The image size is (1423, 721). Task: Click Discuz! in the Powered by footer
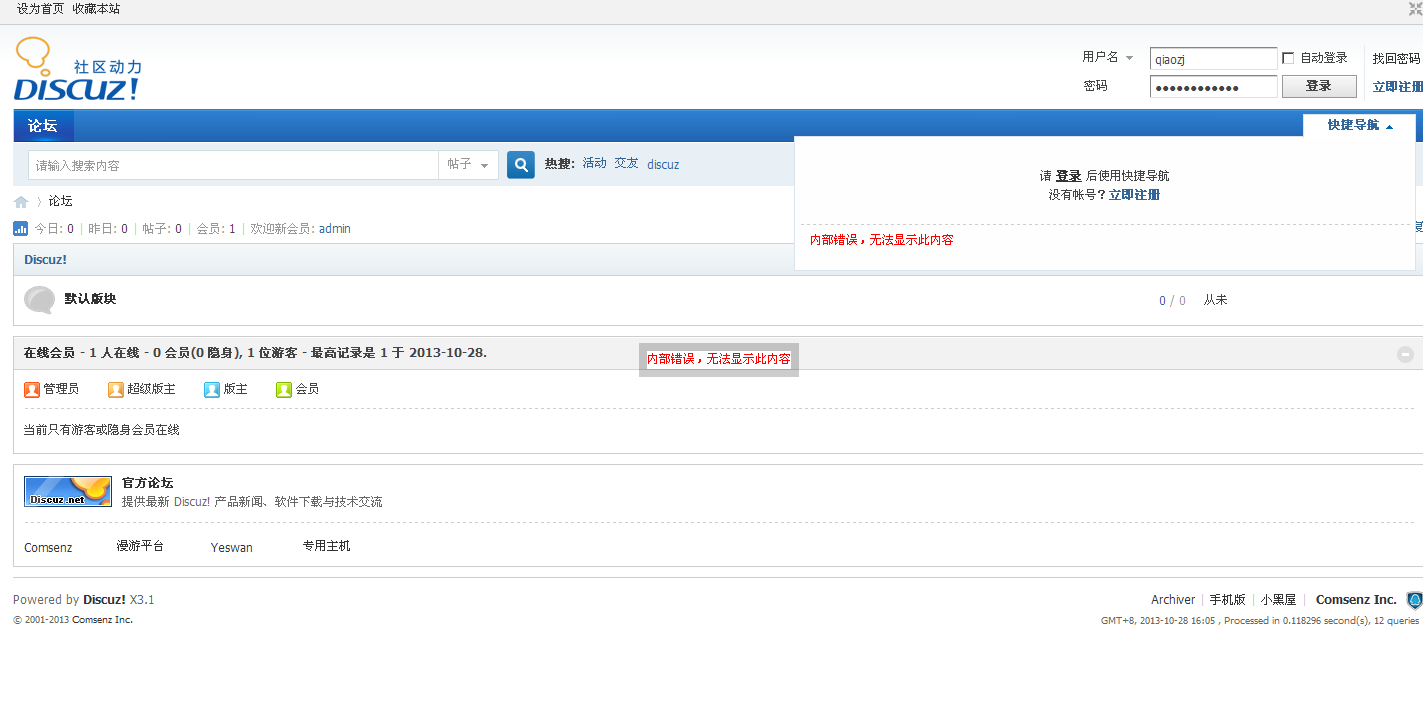104,600
